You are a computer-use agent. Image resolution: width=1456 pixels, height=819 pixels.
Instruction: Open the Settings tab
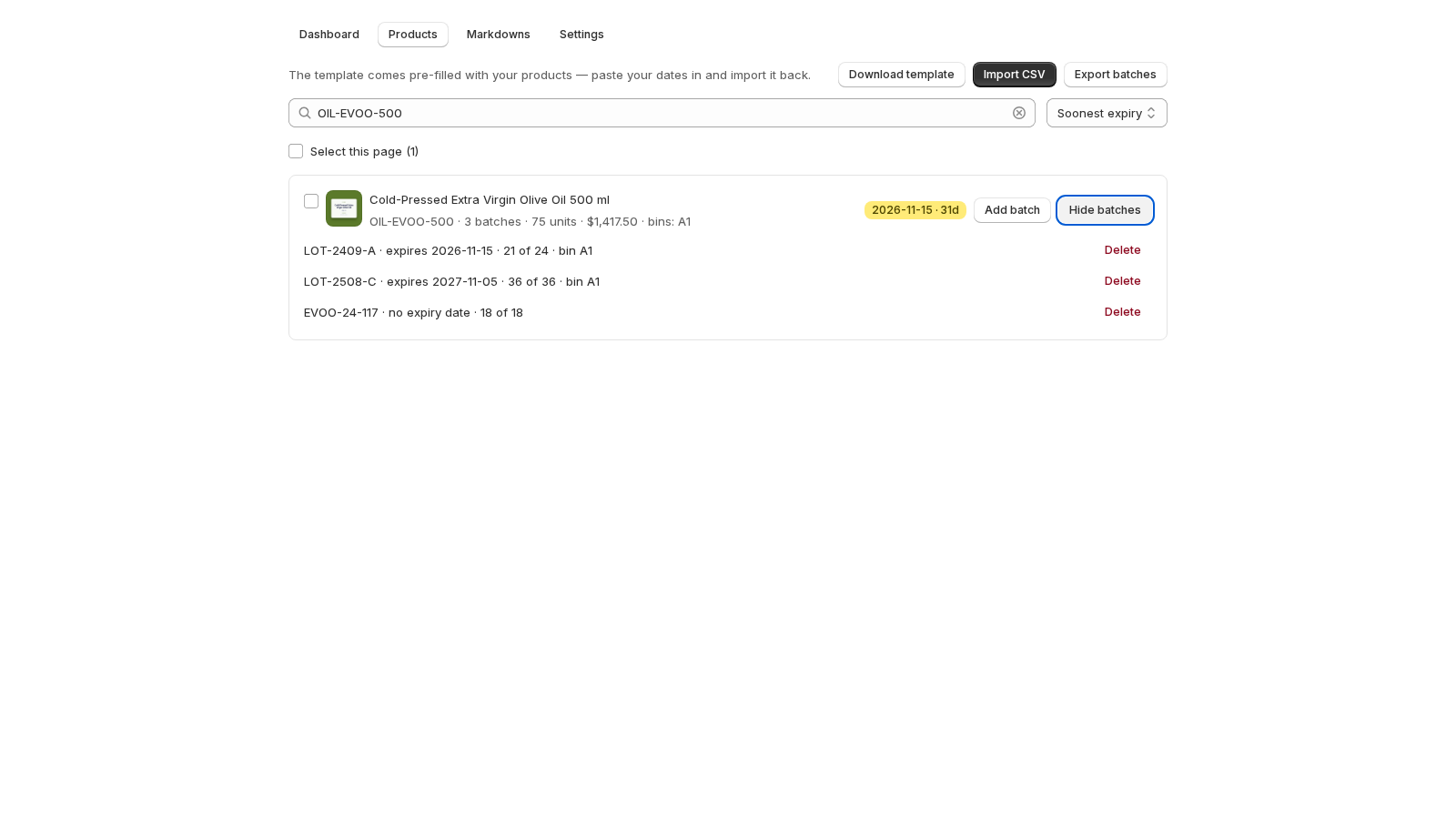point(581,35)
